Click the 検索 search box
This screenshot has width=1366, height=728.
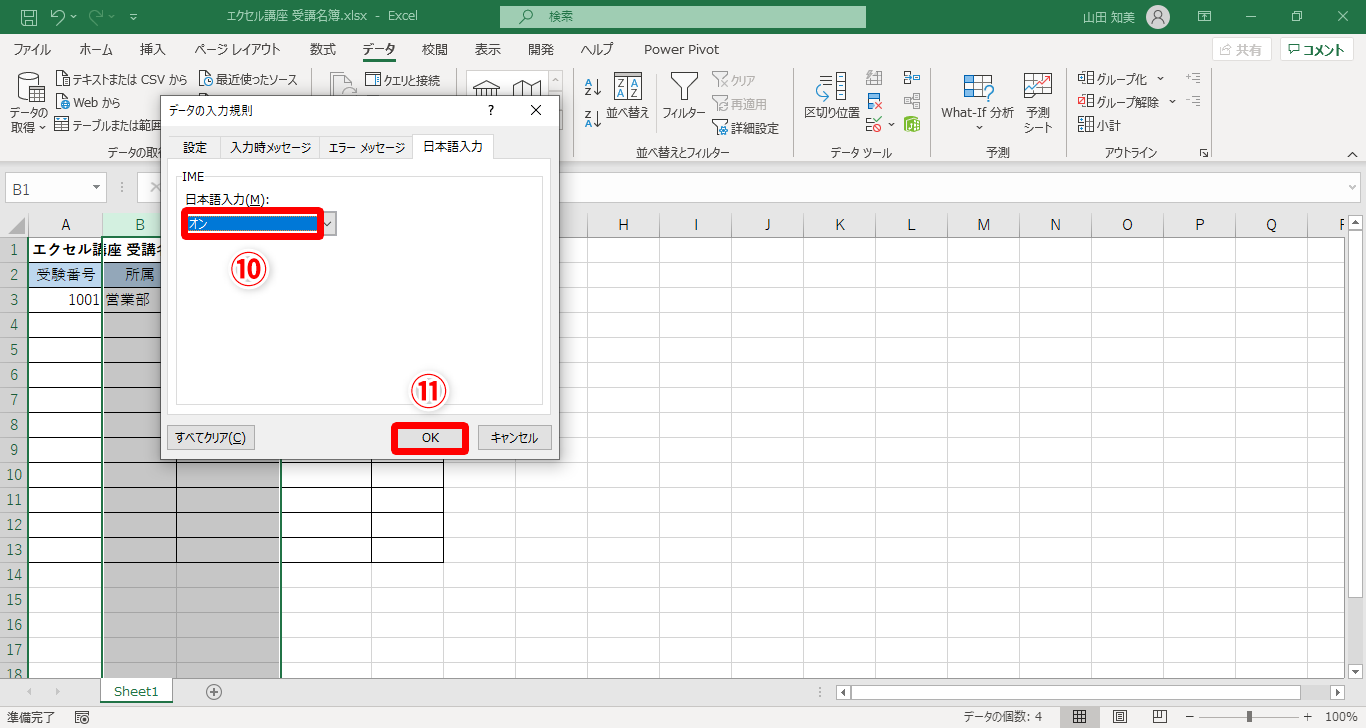(x=682, y=17)
